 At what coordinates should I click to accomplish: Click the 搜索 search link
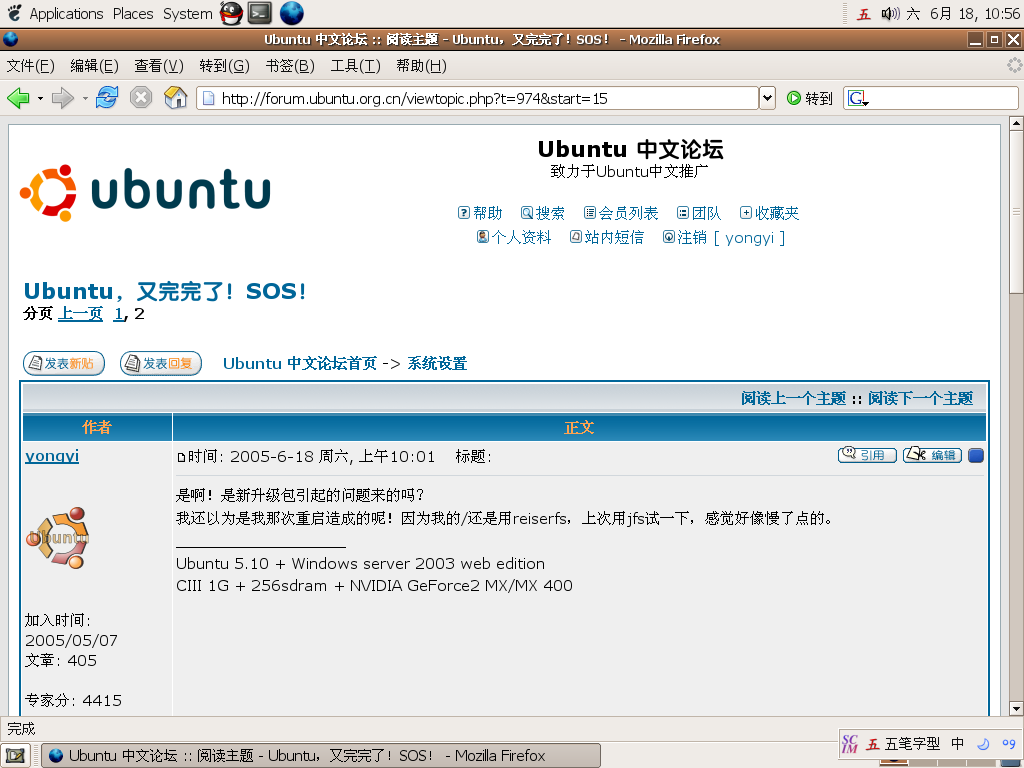[543, 213]
